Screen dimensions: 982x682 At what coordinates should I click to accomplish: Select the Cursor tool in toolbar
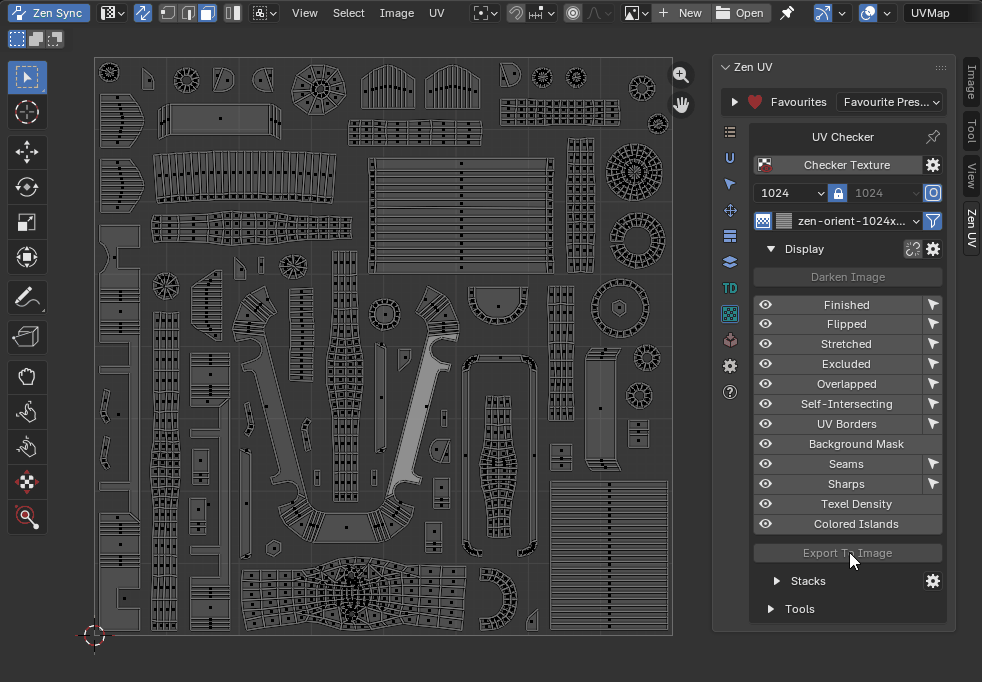coord(27,112)
